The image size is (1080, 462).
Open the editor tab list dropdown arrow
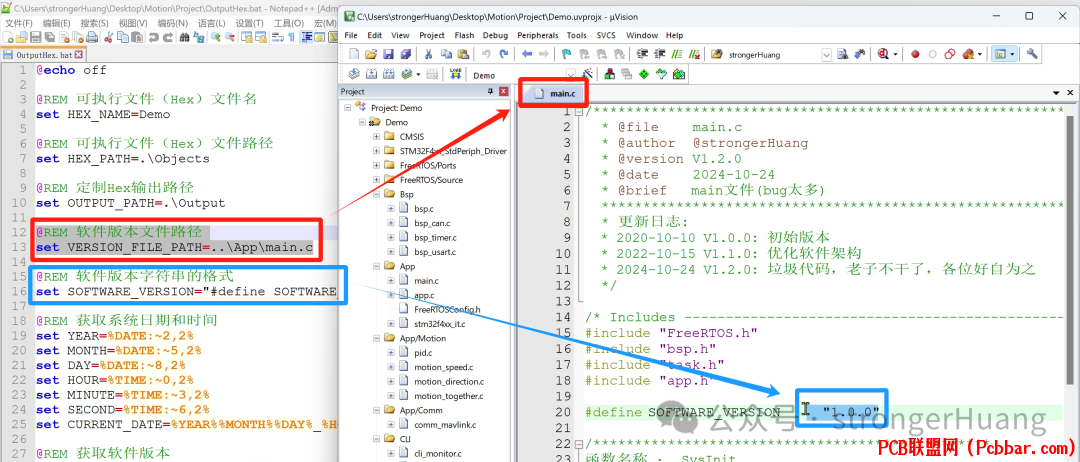1056,92
